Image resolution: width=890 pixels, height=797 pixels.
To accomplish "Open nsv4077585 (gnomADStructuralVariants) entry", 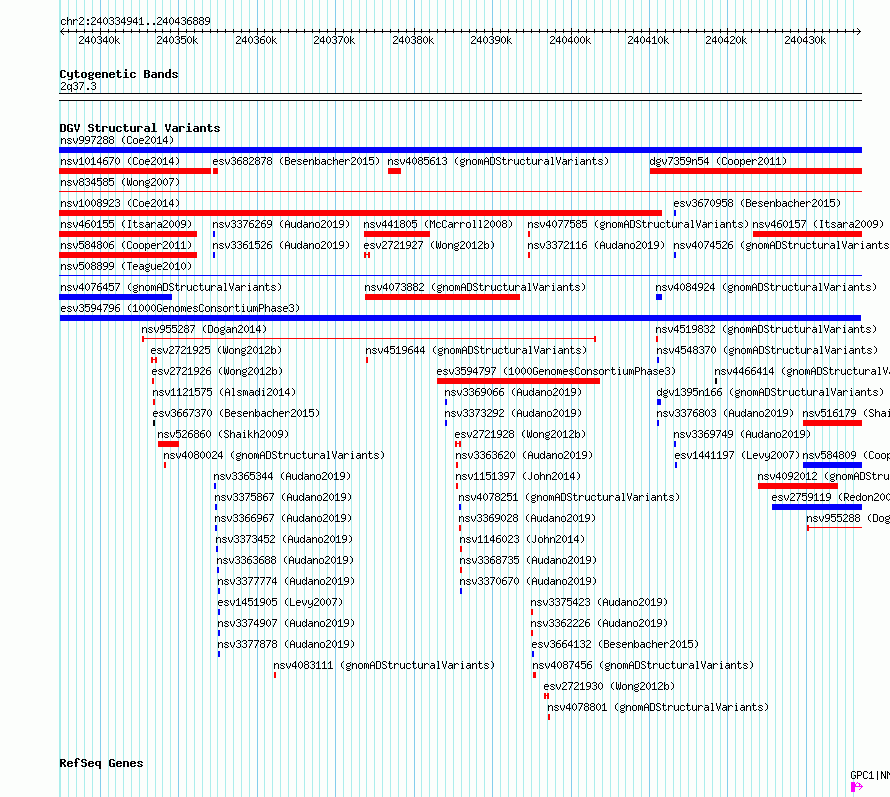I will (638, 224).
